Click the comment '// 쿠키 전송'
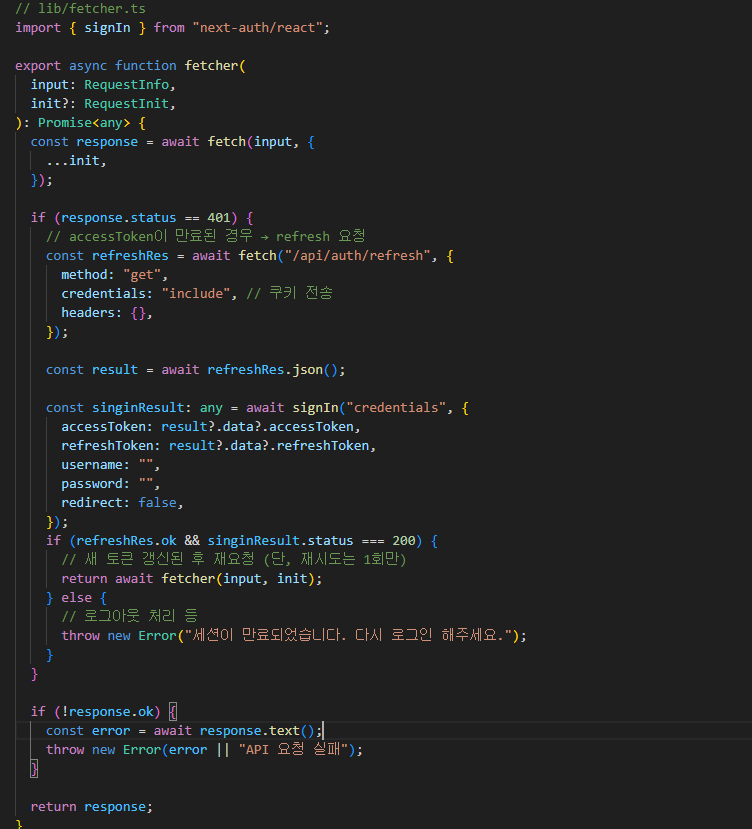 [x=289, y=293]
